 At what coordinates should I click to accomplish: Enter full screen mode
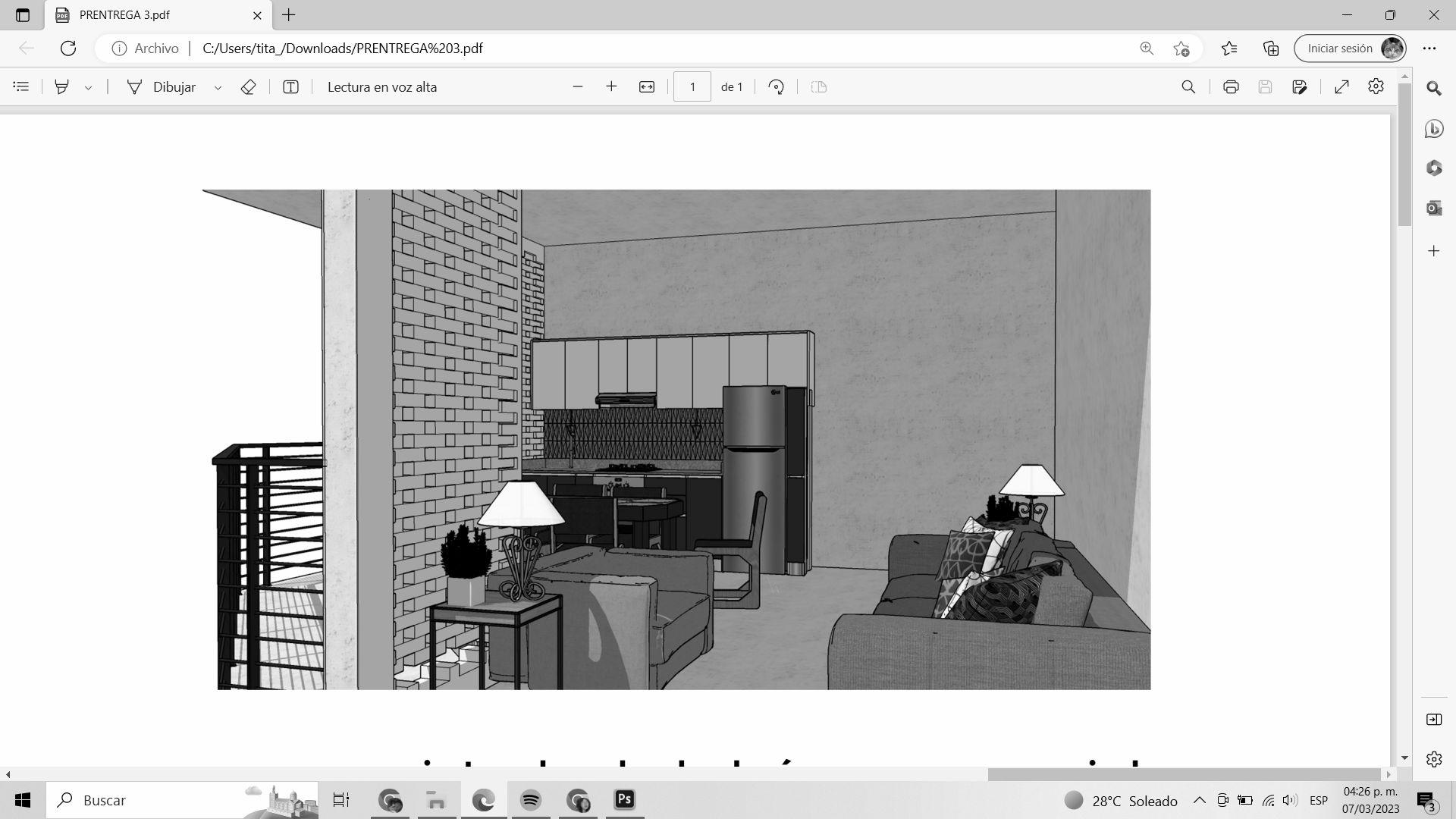tap(1341, 87)
